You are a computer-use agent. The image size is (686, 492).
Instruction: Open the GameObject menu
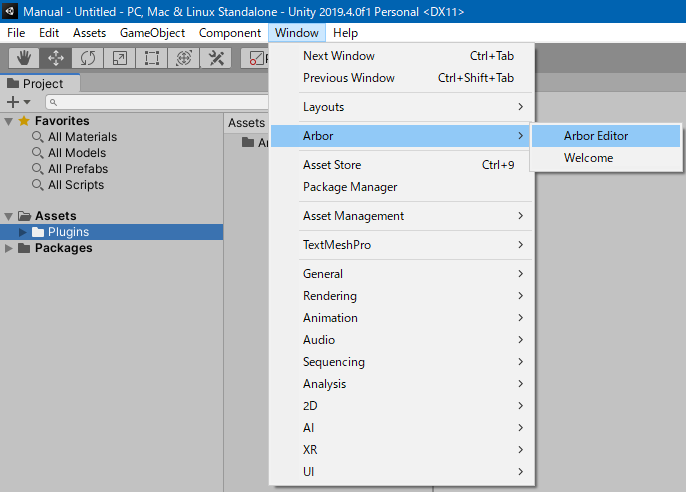[x=152, y=33]
